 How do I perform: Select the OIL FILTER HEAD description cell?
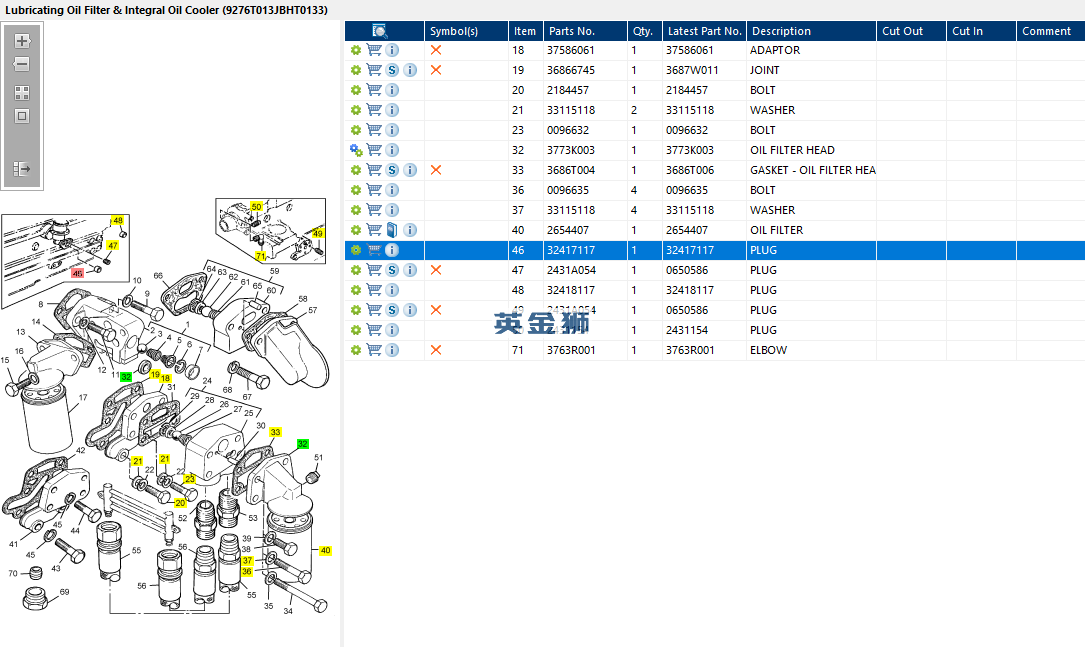tap(792, 150)
